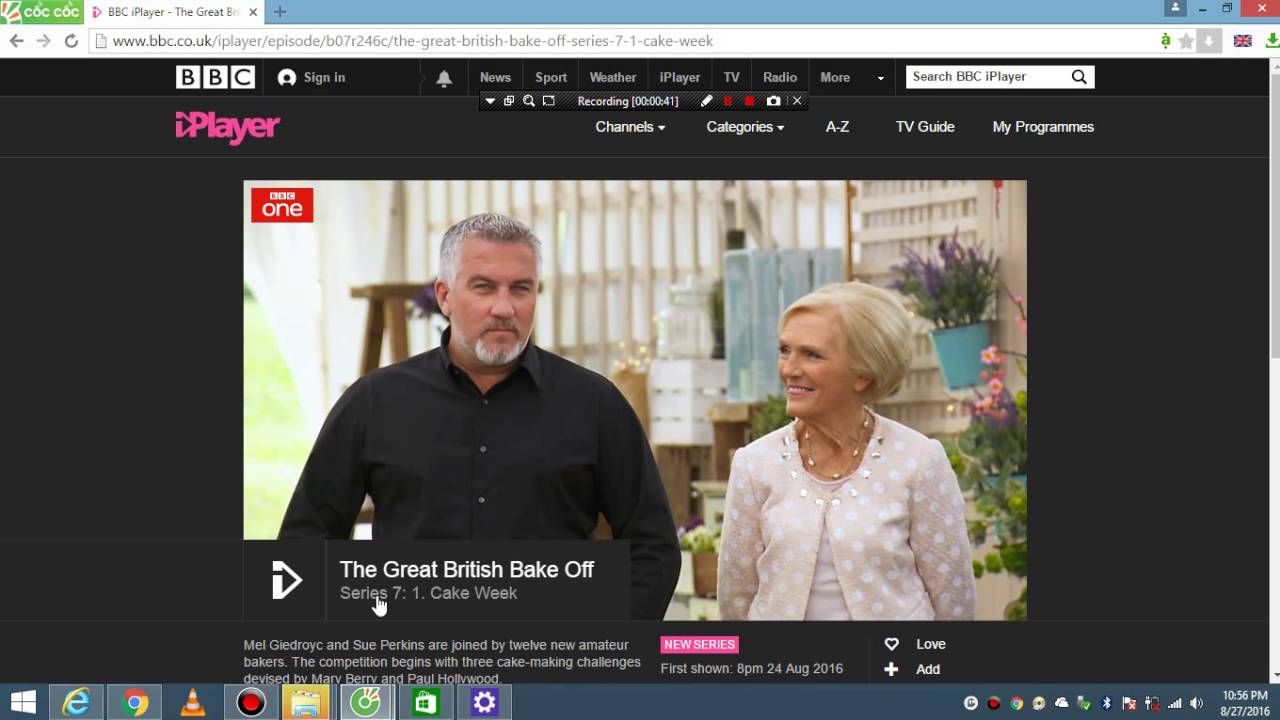This screenshot has height=720, width=1280.
Task: Open TV in BBC top nav
Action: [x=732, y=77]
